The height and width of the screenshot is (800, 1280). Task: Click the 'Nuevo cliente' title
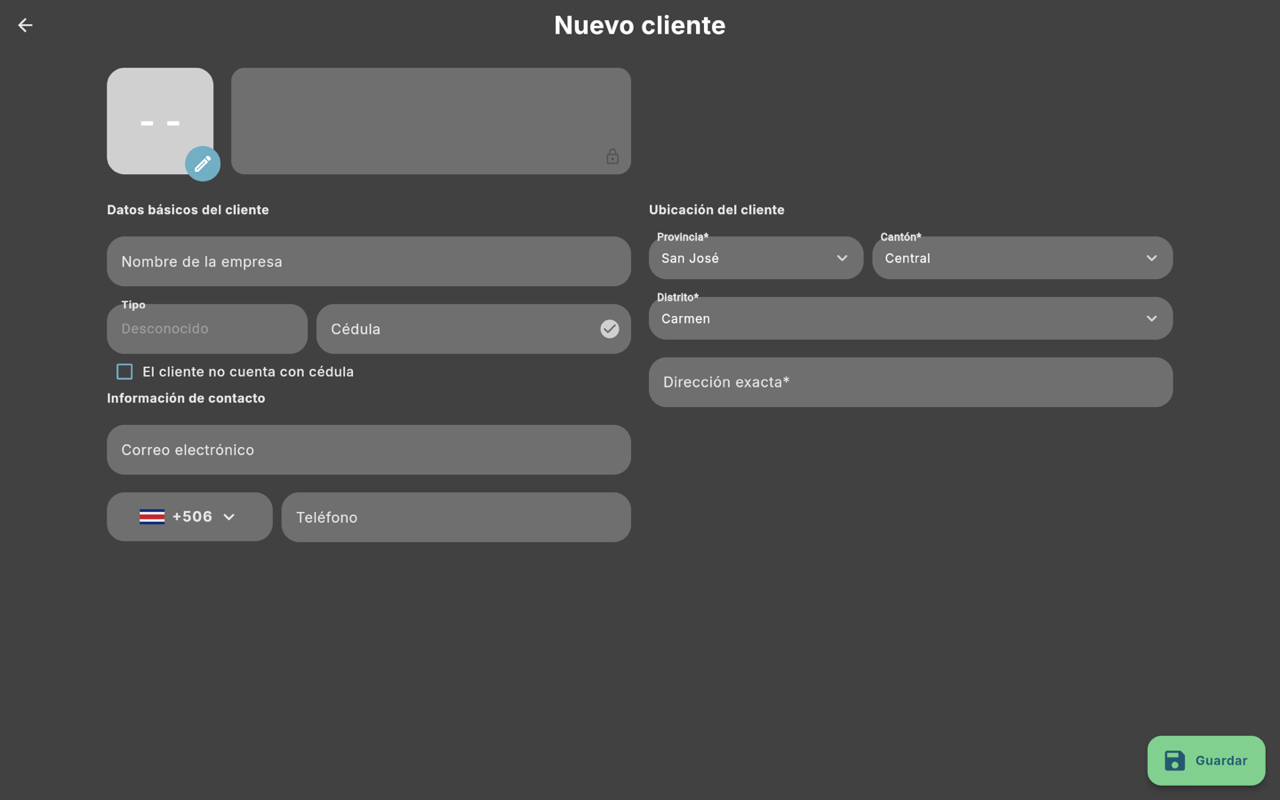coord(640,25)
